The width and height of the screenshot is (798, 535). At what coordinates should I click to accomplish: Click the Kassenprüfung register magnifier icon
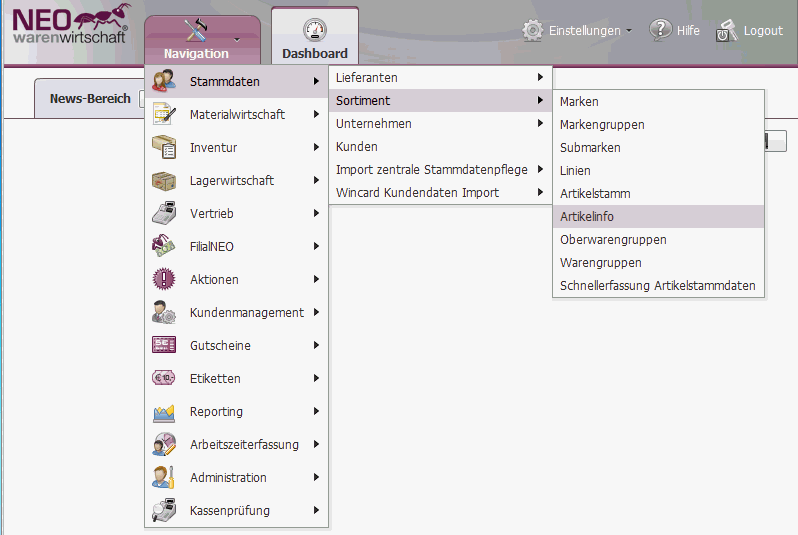point(164,511)
